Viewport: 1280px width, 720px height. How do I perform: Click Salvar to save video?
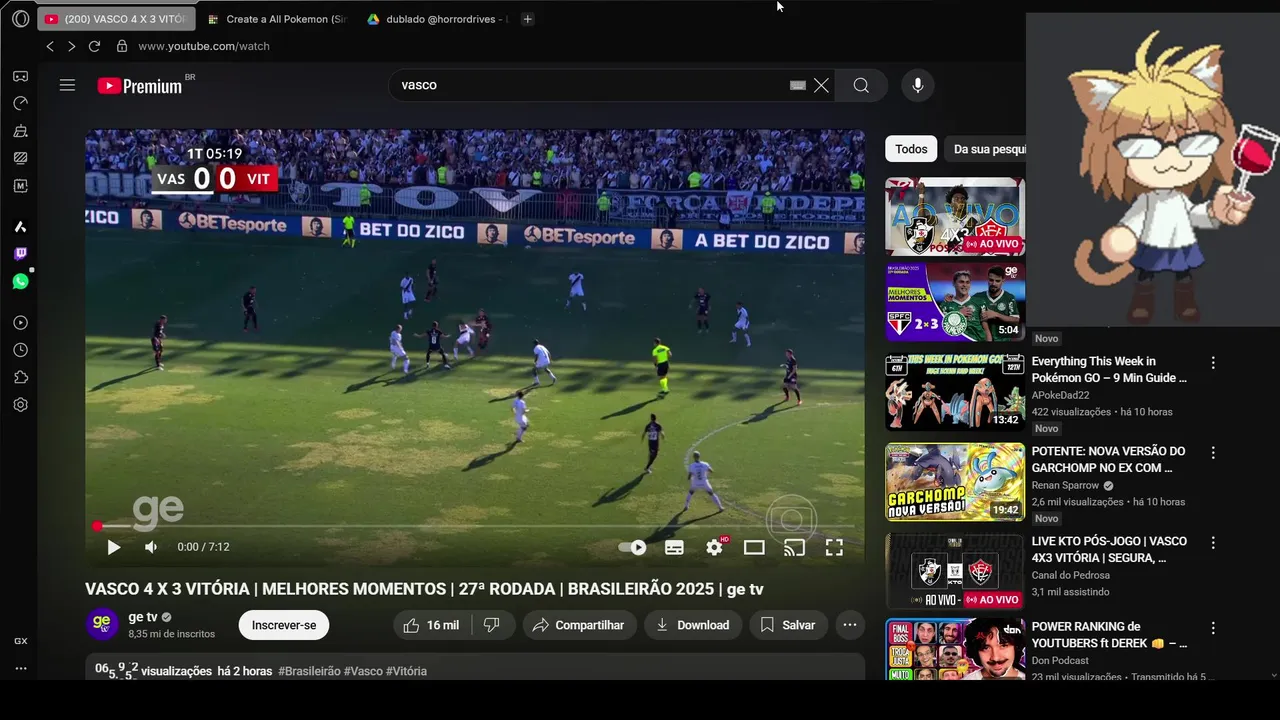coord(788,625)
